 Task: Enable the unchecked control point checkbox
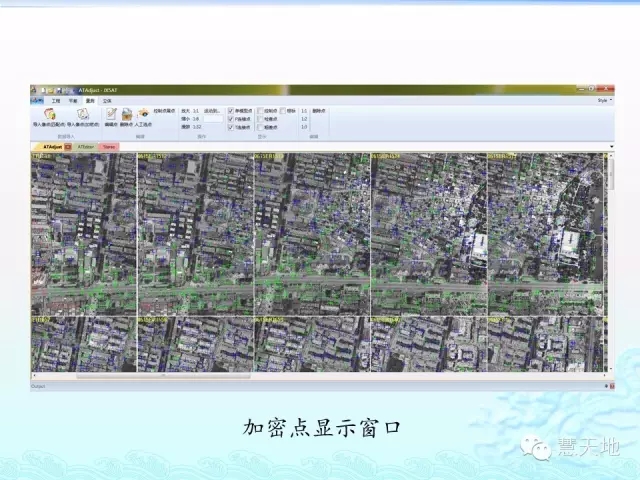coord(260,110)
